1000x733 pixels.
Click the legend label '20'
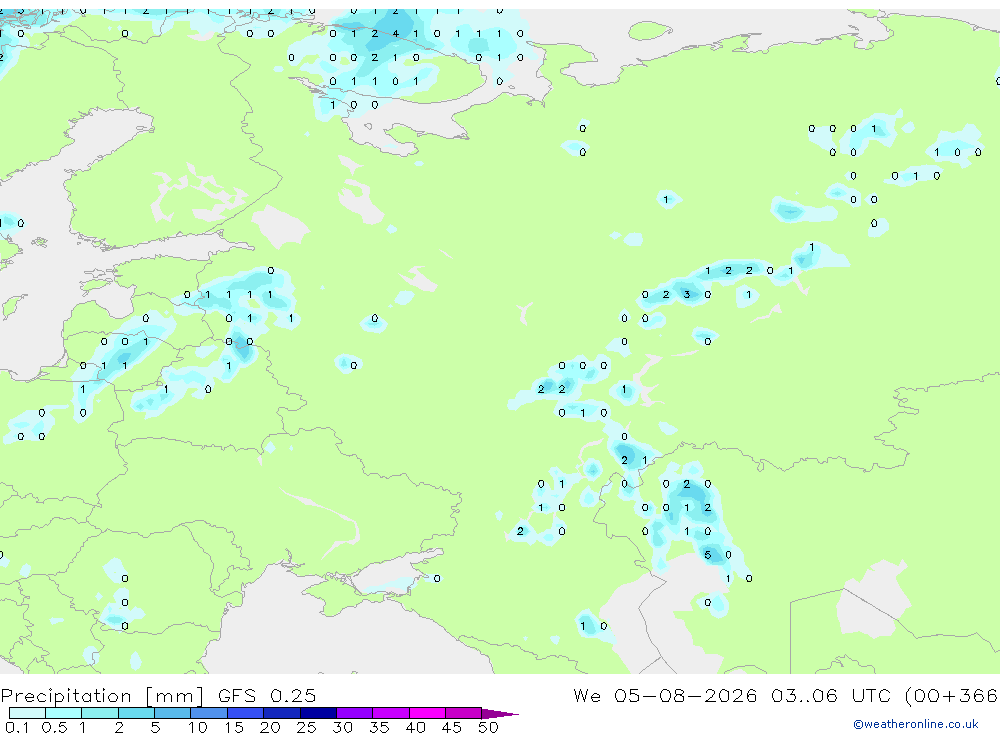[x=270, y=727]
